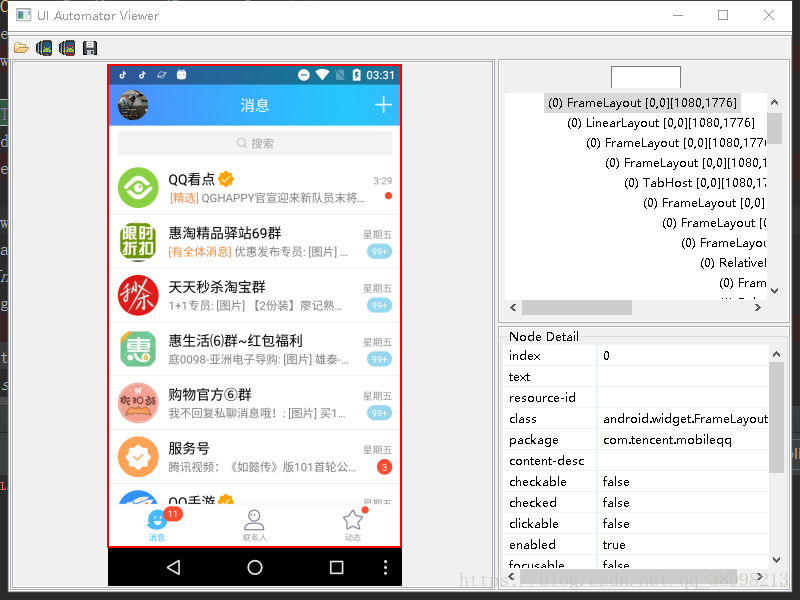Click the red 3 unread badge on 服务号
Screen dimensions: 800x600
point(384,467)
